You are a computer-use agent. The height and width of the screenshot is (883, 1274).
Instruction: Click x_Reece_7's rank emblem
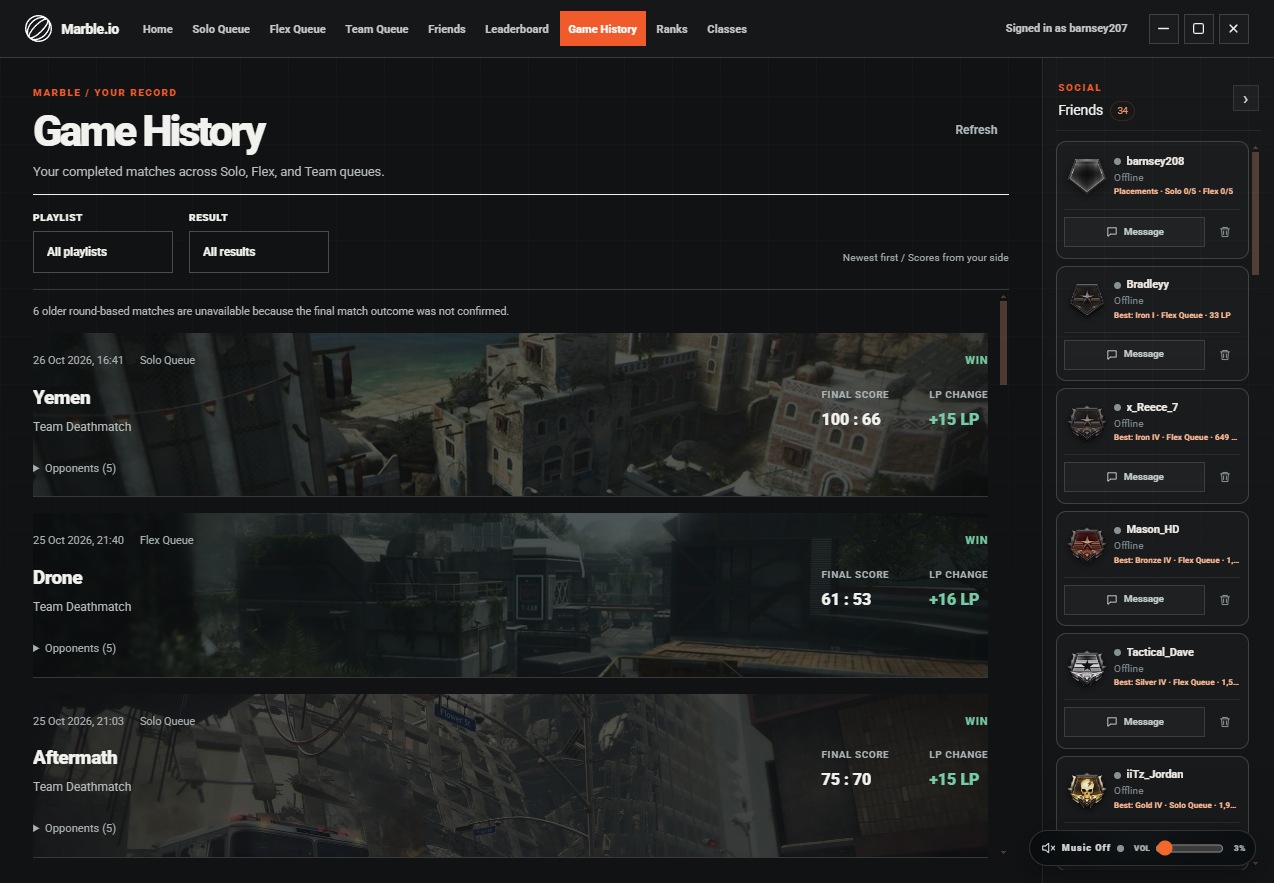[x=1085, y=422]
